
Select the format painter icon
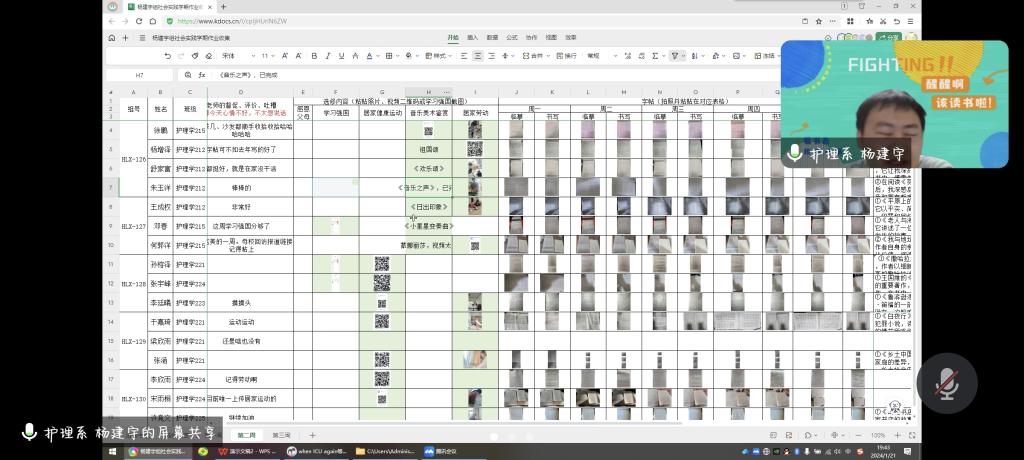tap(194, 56)
